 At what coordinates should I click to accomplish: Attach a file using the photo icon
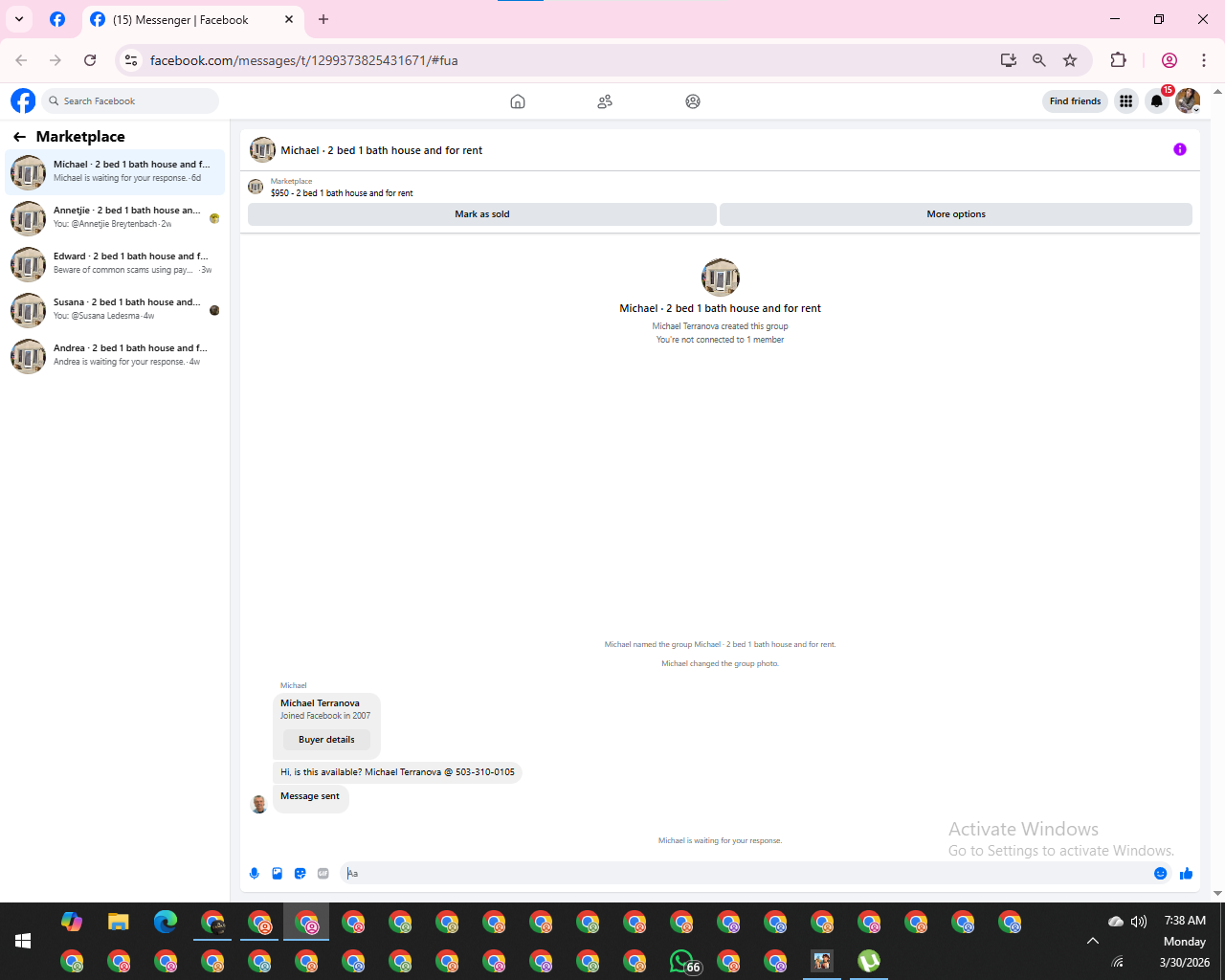(278, 873)
